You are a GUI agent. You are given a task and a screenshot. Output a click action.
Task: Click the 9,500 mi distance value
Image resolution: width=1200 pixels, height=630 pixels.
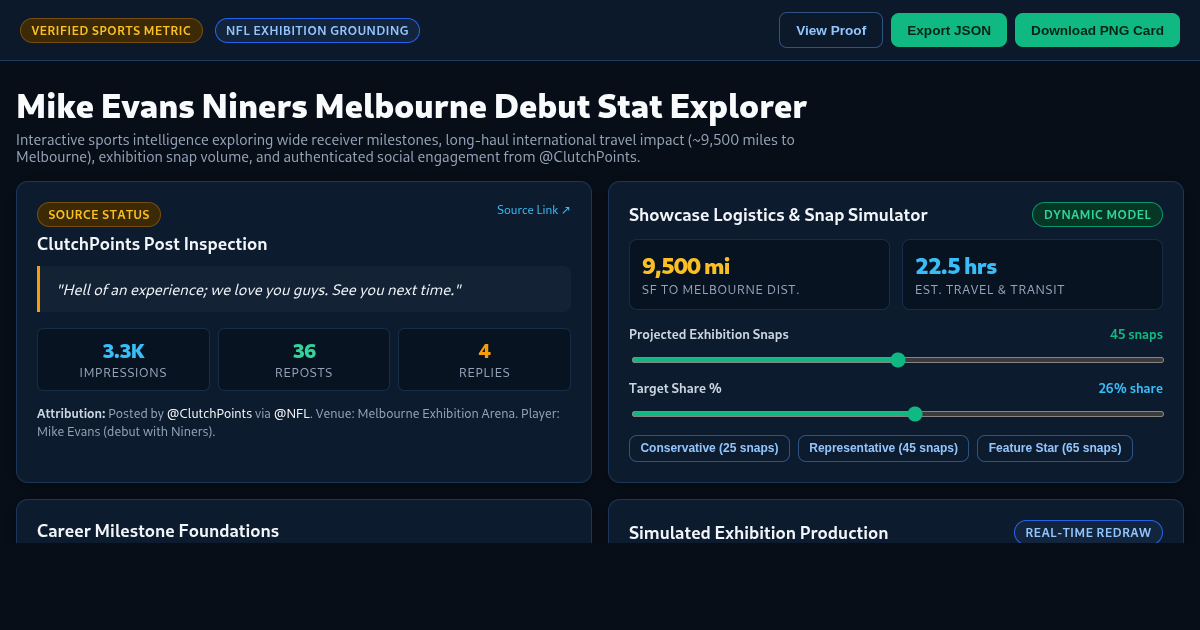pyautogui.click(x=686, y=266)
